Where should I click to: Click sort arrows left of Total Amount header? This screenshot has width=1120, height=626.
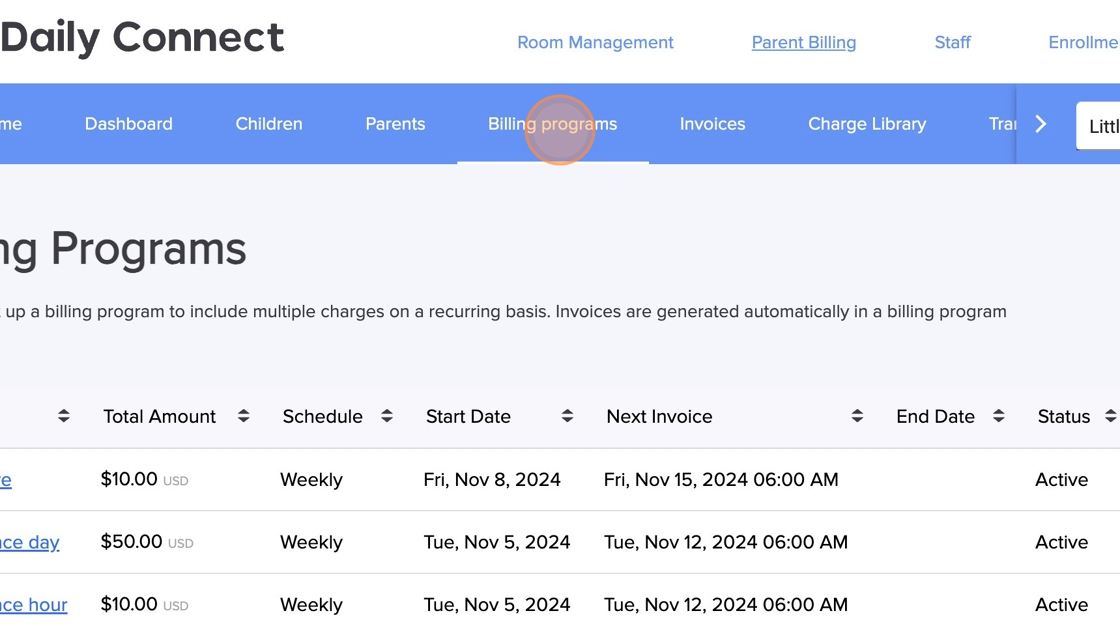click(64, 416)
